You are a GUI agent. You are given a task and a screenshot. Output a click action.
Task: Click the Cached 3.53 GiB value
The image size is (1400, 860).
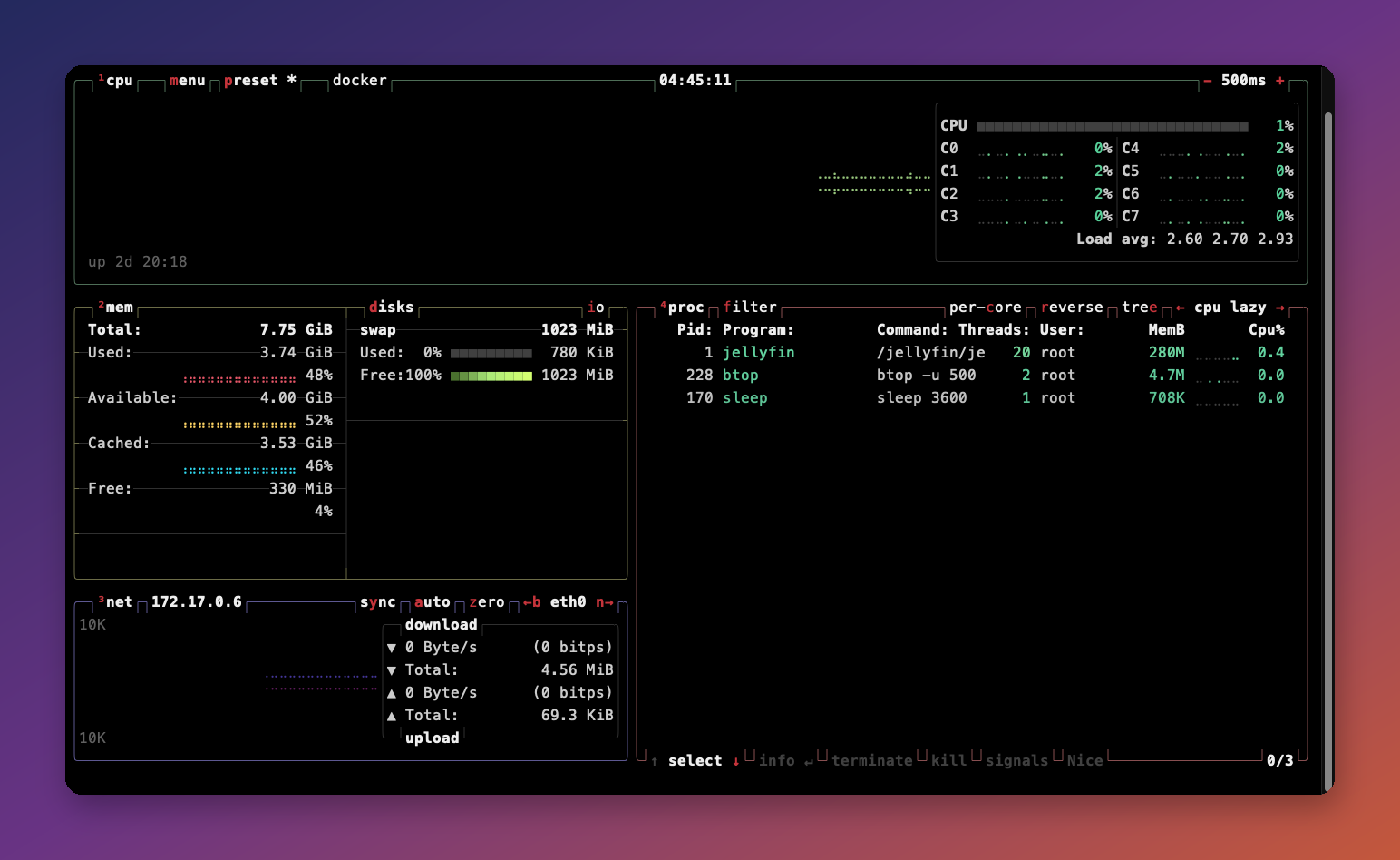tap(297, 444)
